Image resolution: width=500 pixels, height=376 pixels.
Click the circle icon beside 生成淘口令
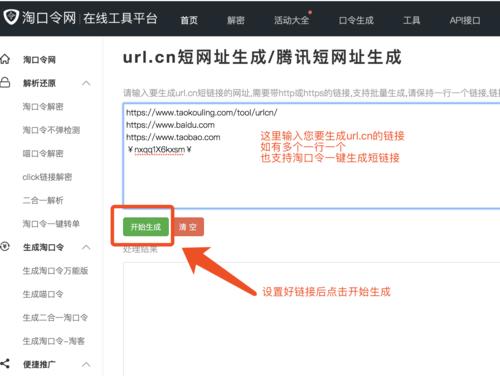[5, 247]
